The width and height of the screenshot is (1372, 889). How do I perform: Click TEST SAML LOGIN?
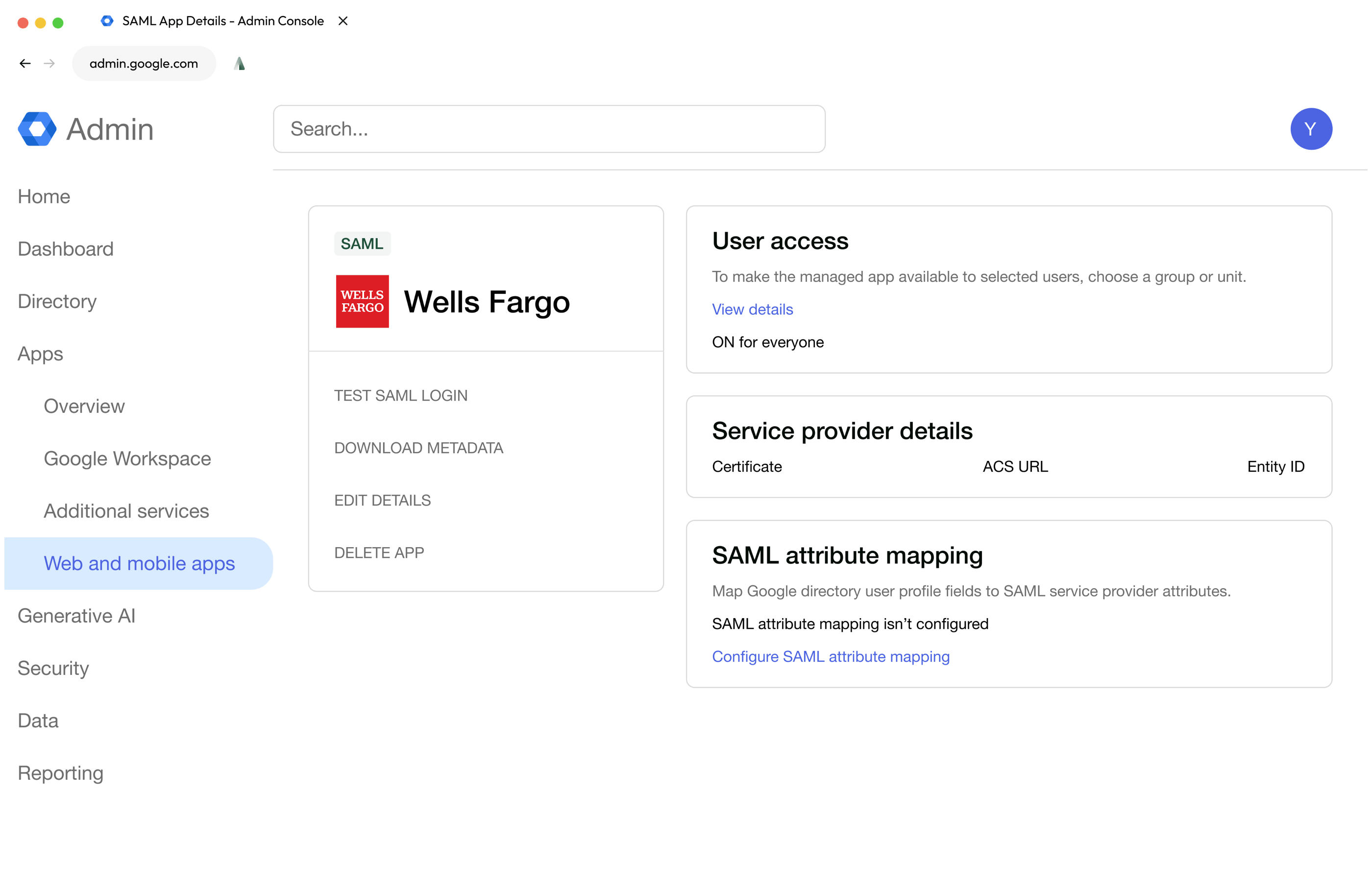coord(401,396)
